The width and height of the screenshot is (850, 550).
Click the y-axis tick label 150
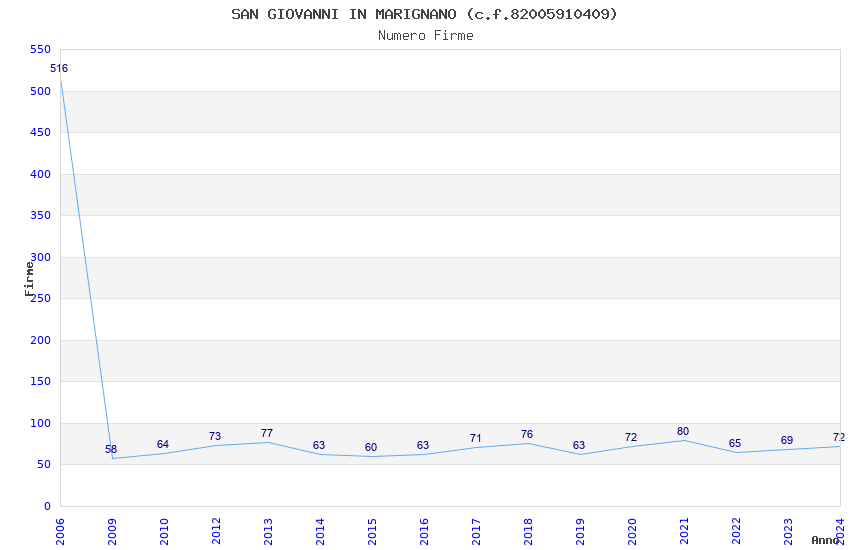41,381
